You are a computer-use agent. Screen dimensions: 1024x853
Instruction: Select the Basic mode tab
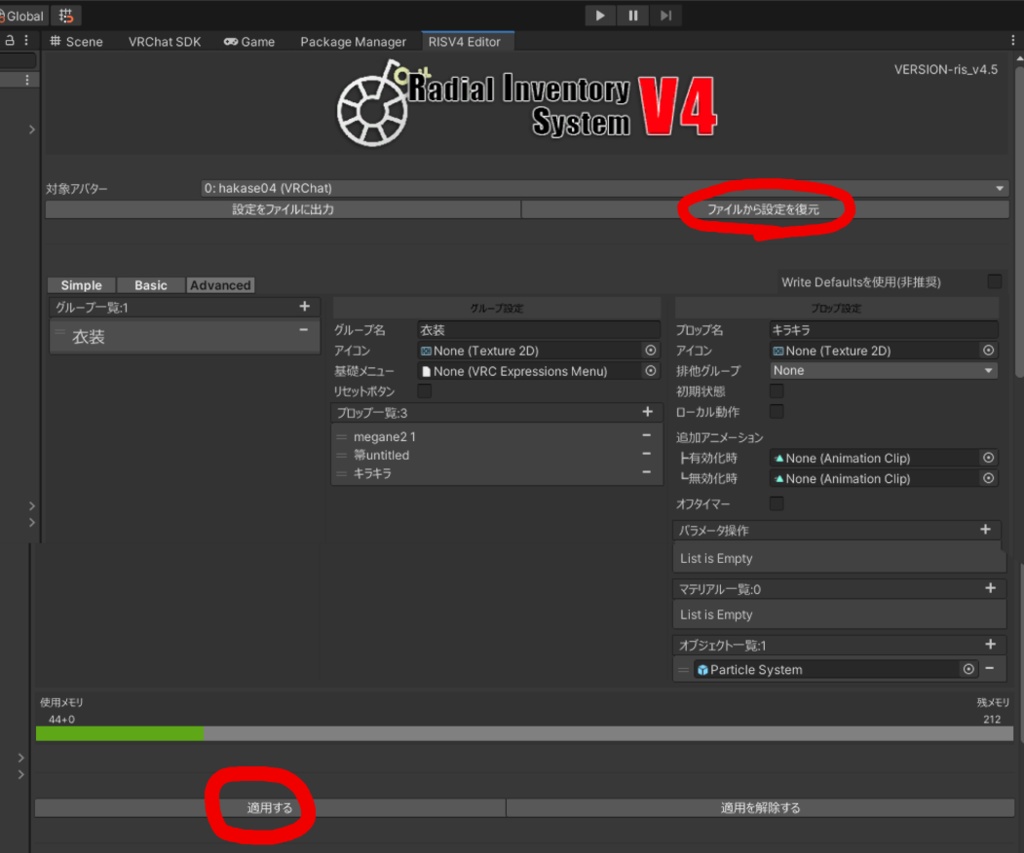(151, 285)
